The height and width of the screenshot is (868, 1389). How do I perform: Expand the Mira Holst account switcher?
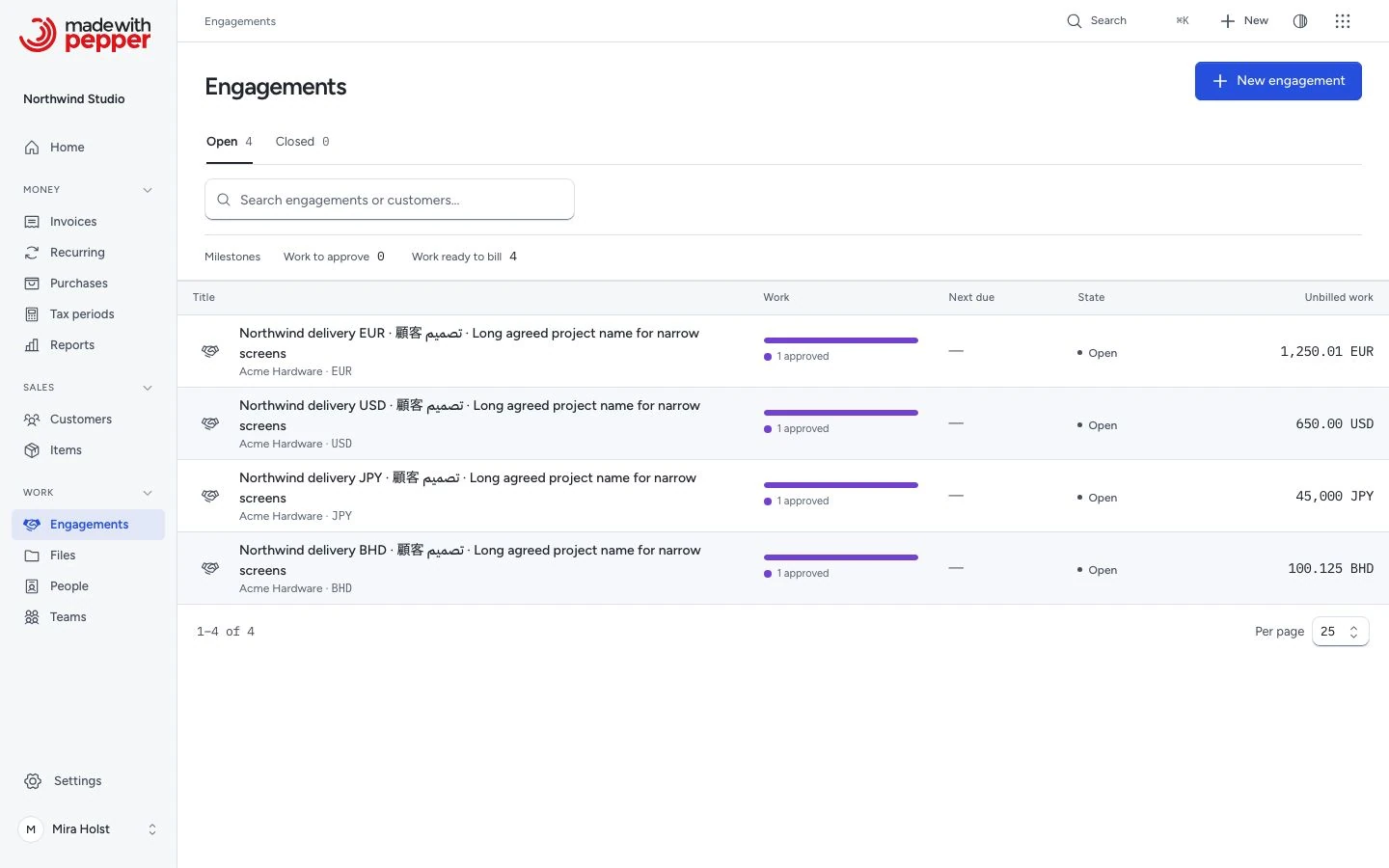click(151, 829)
